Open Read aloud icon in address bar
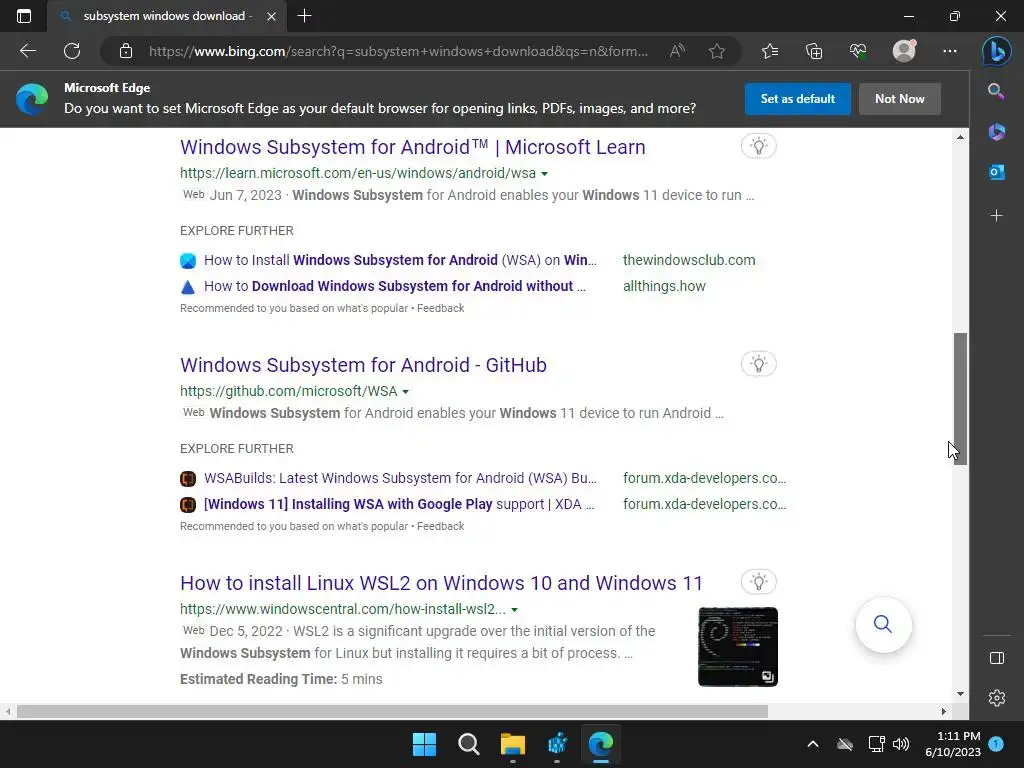 [x=677, y=51]
